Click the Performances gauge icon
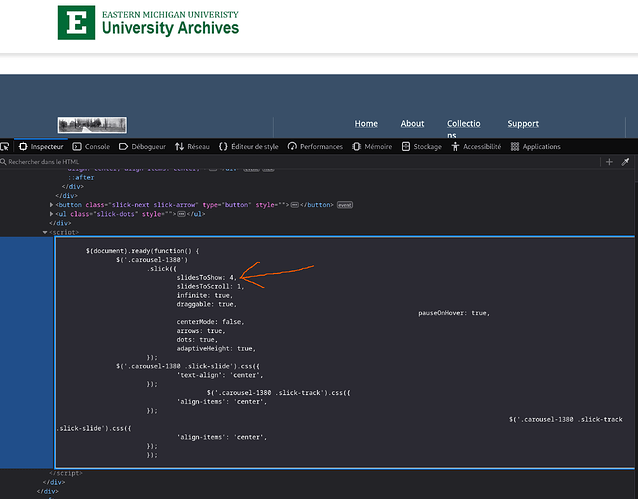The height and width of the screenshot is (499, 638). 292,147
